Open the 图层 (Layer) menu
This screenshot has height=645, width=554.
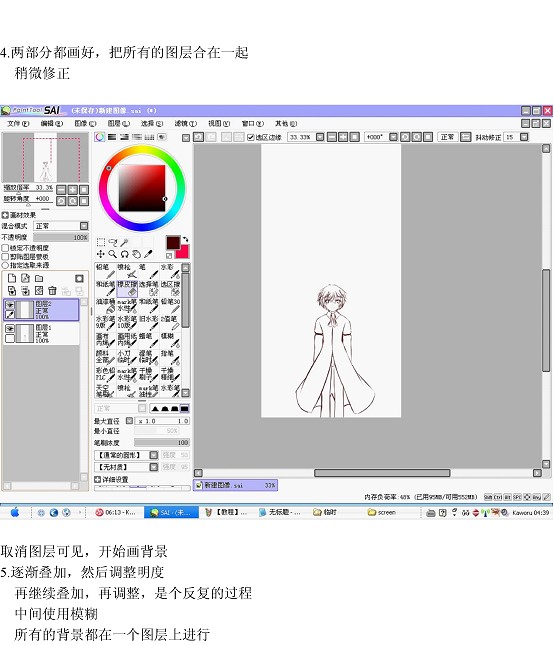(x=118, y=123)
